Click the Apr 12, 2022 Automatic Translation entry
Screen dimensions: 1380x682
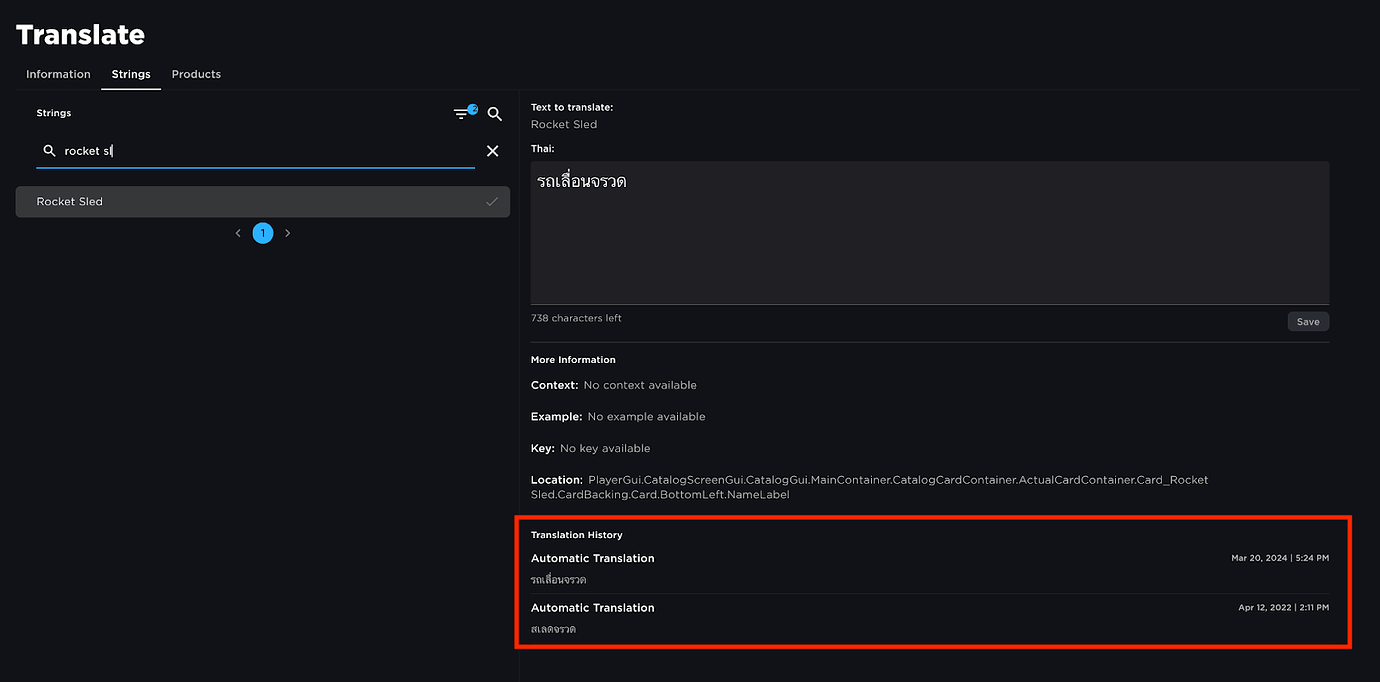click(x=930, y=618)
